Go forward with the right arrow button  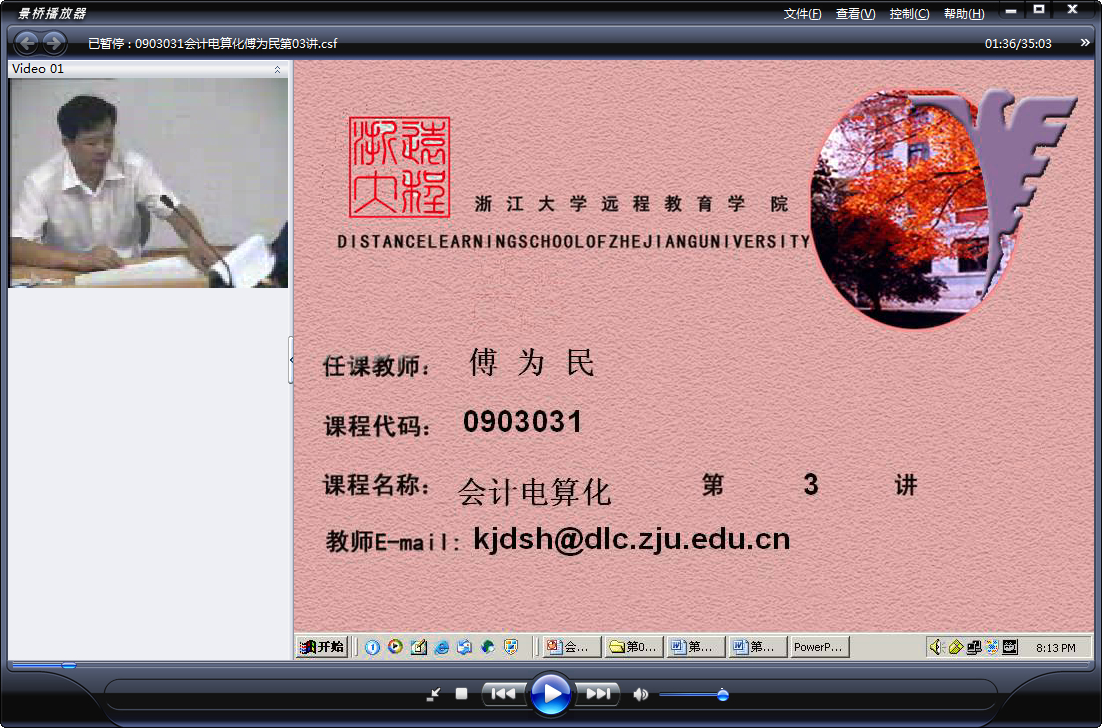click(54, 43)
